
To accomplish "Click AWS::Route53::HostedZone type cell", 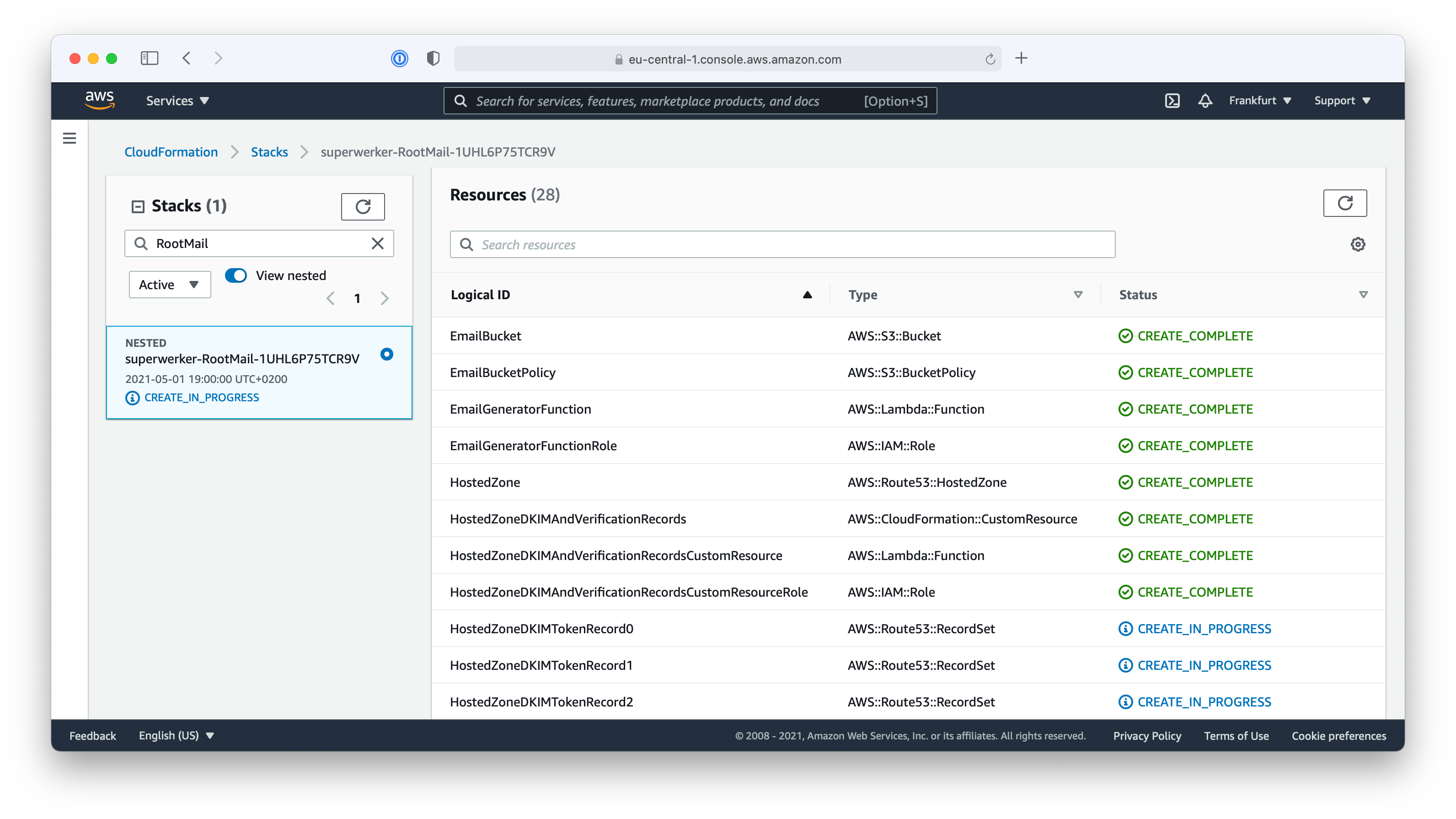I will [x=927, y=482].
